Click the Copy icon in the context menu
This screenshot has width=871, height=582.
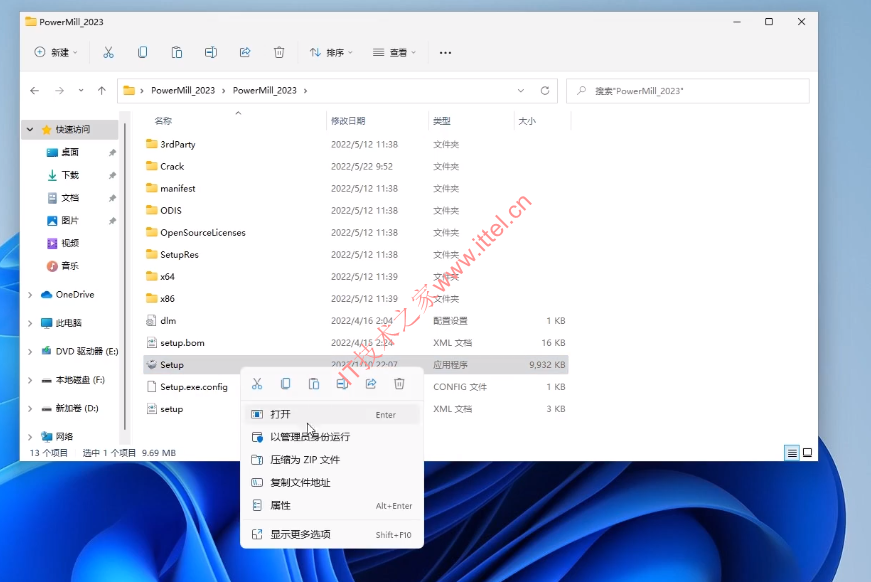point(286,384)
